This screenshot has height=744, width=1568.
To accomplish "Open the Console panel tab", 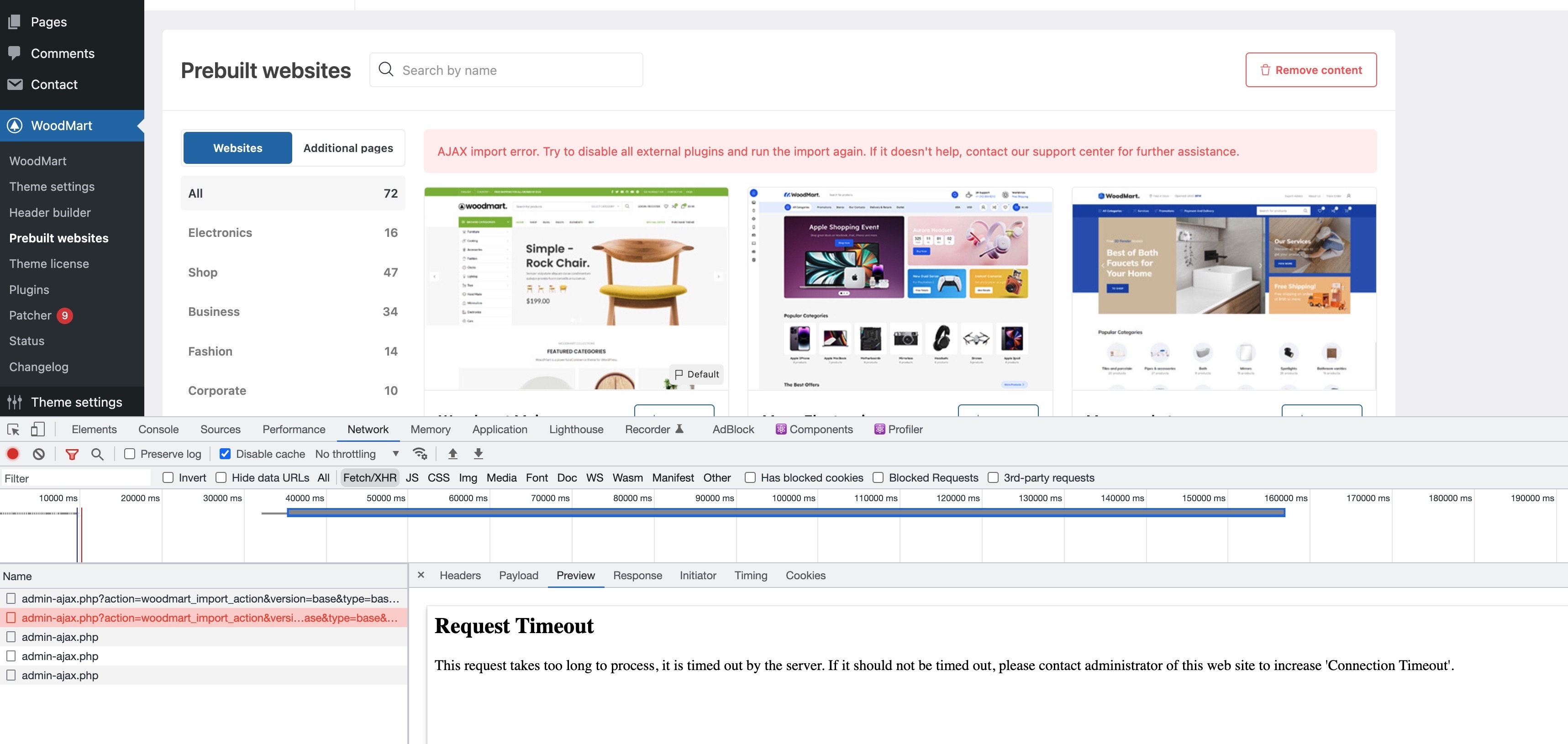I will (158, 430).
